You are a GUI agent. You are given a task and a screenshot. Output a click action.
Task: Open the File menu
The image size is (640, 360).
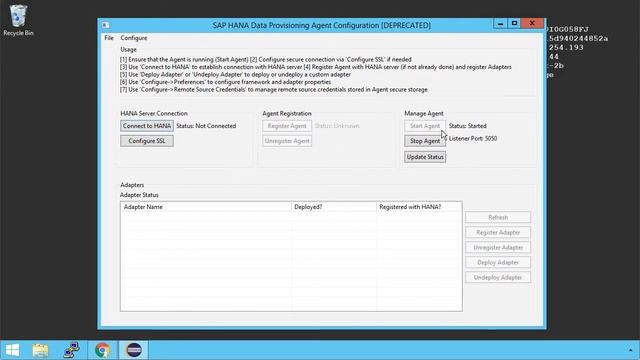point(109,38)
